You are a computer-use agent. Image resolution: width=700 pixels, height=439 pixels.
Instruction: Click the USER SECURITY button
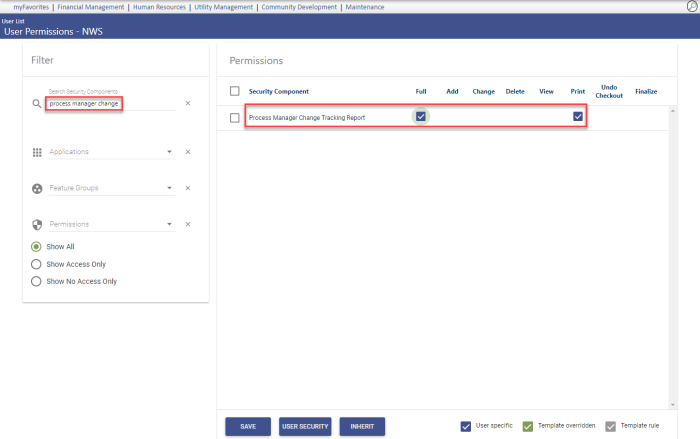click(305, 426)
